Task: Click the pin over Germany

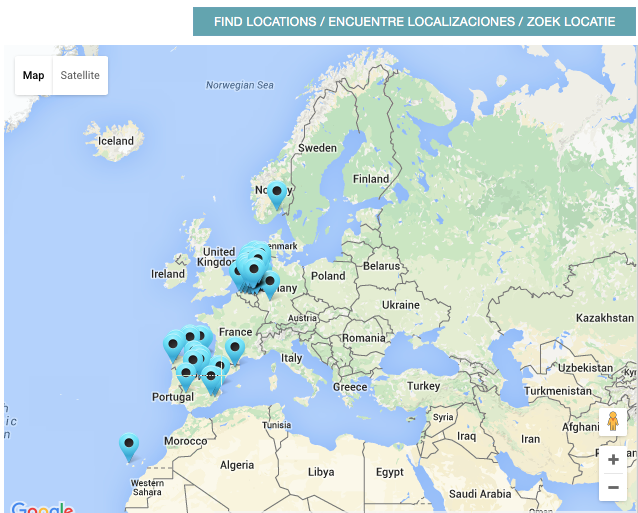Action: point(270,285)
